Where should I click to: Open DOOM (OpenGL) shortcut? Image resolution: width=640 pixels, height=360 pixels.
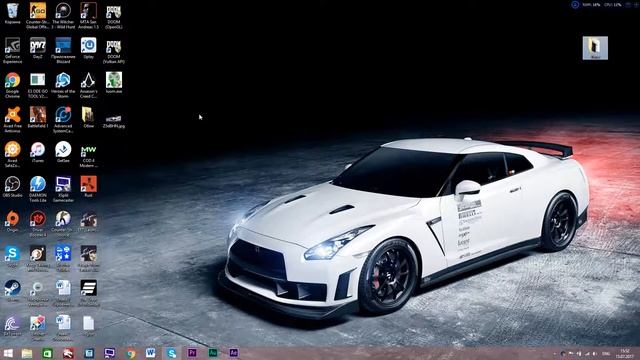[113, 17]
